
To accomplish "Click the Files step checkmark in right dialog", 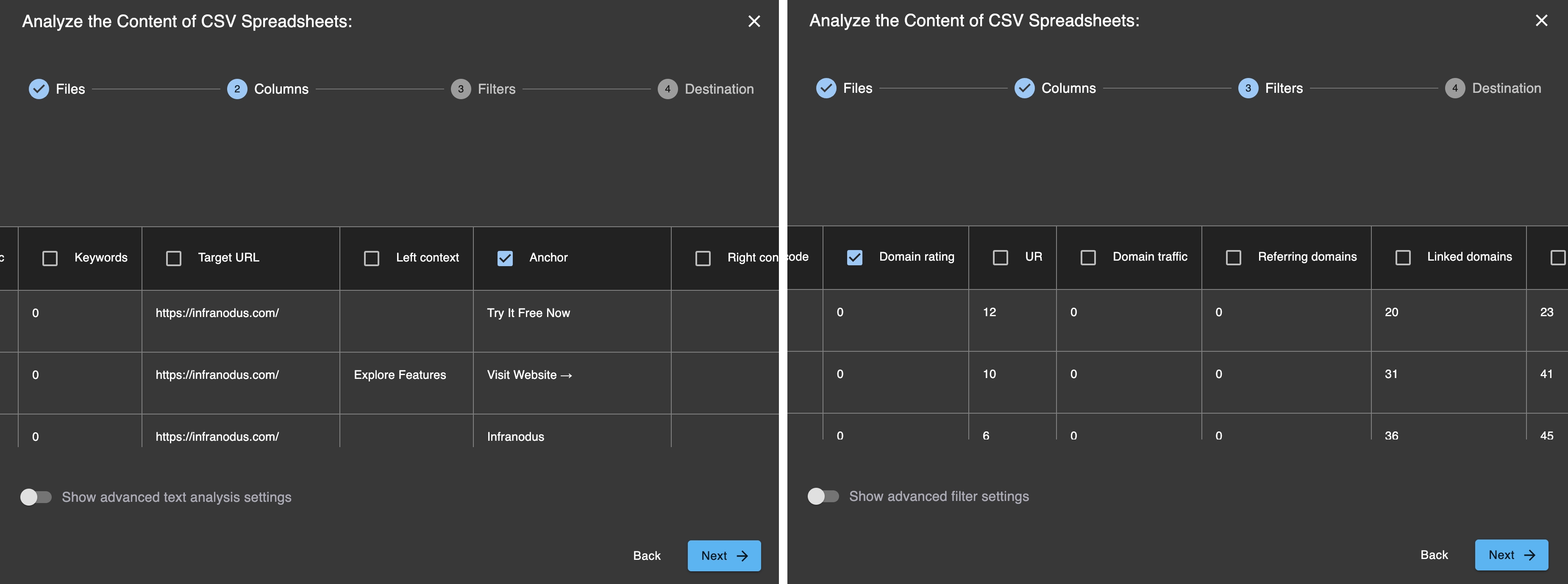I will pos(826,88).
